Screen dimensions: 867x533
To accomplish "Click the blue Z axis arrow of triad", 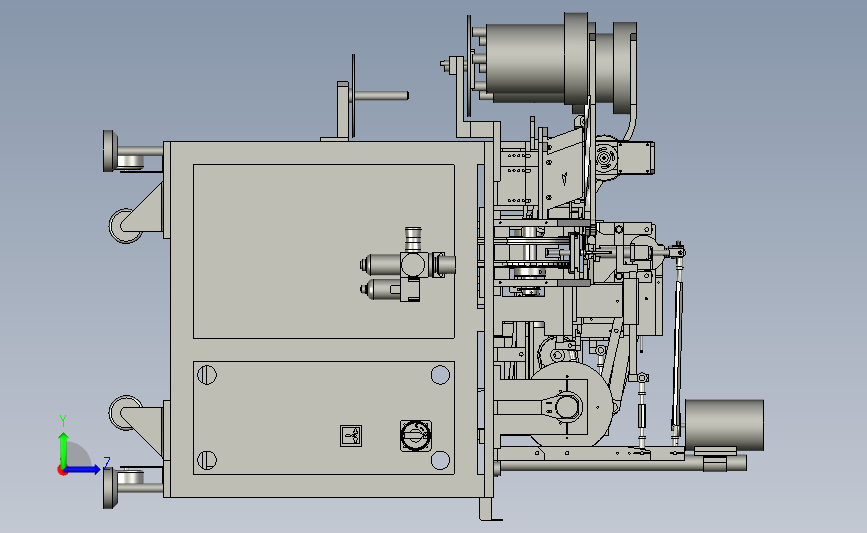I will [83, 469].
